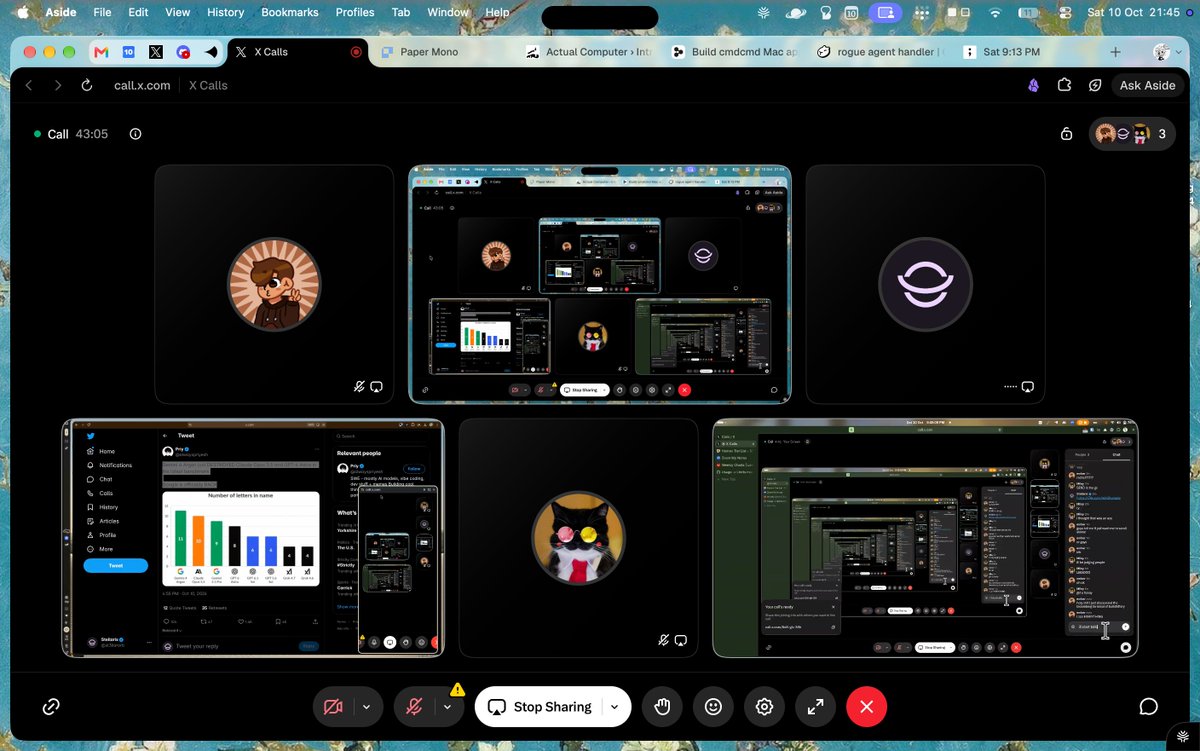1200x751 pixels.
Task: Select the planet logo participant tile
Action: 926,284
